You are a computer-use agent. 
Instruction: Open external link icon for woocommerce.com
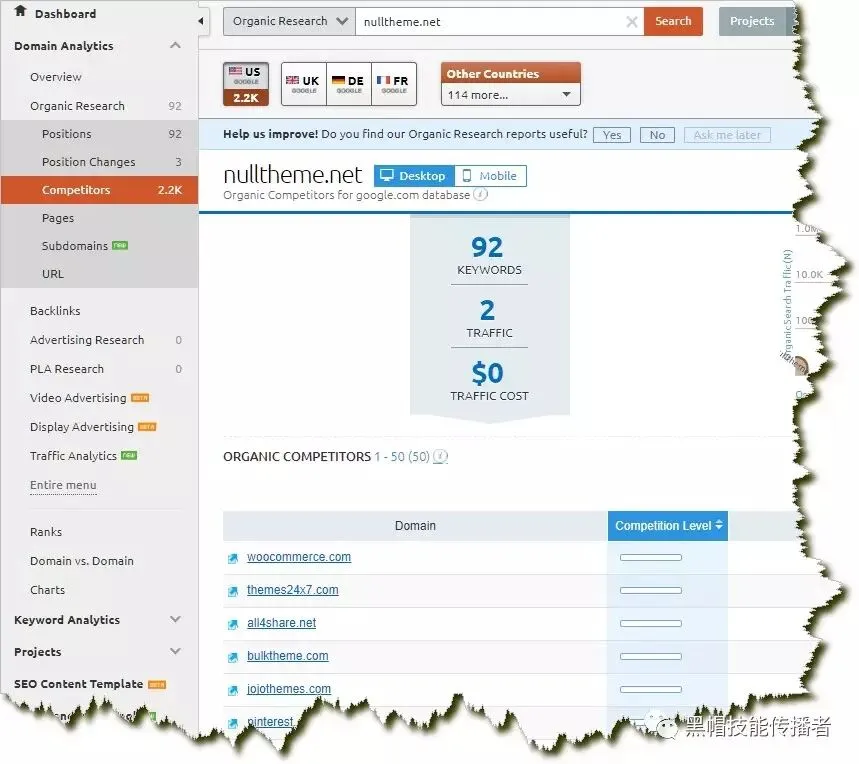233,558
